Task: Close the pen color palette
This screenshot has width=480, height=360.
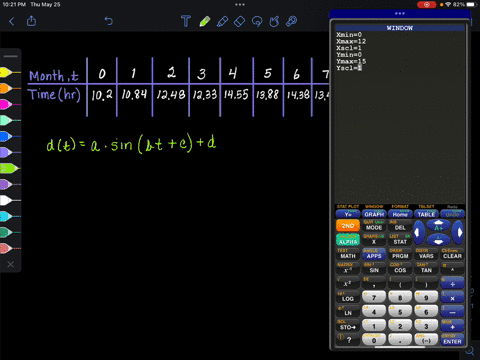Action: [11, 264]
